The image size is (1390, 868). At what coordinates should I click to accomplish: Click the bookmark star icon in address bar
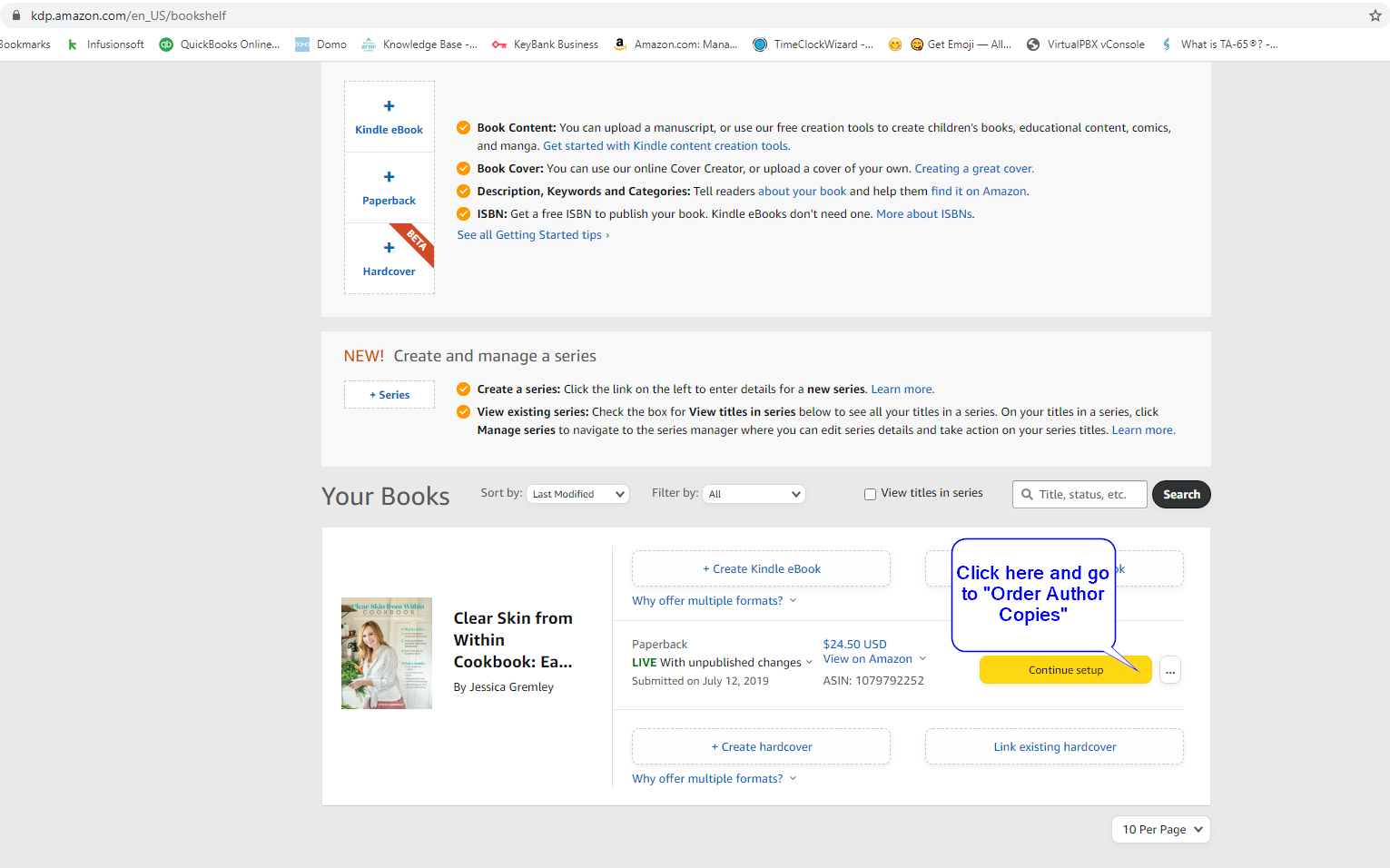click(x=1375, y=15)
